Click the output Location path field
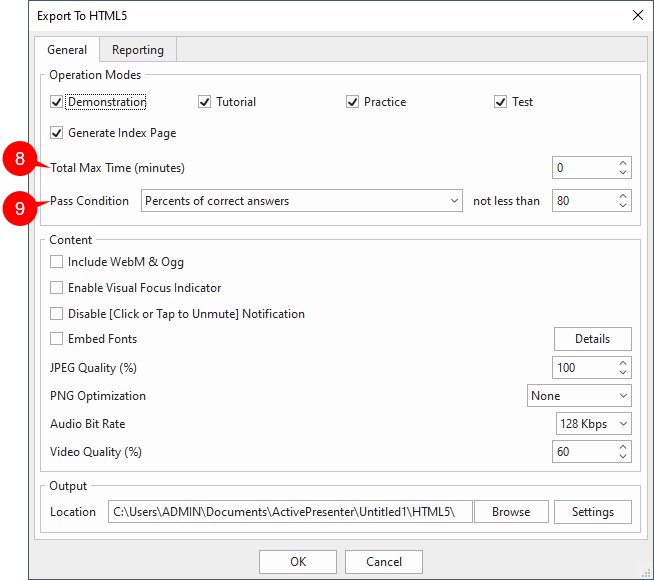 289,512
